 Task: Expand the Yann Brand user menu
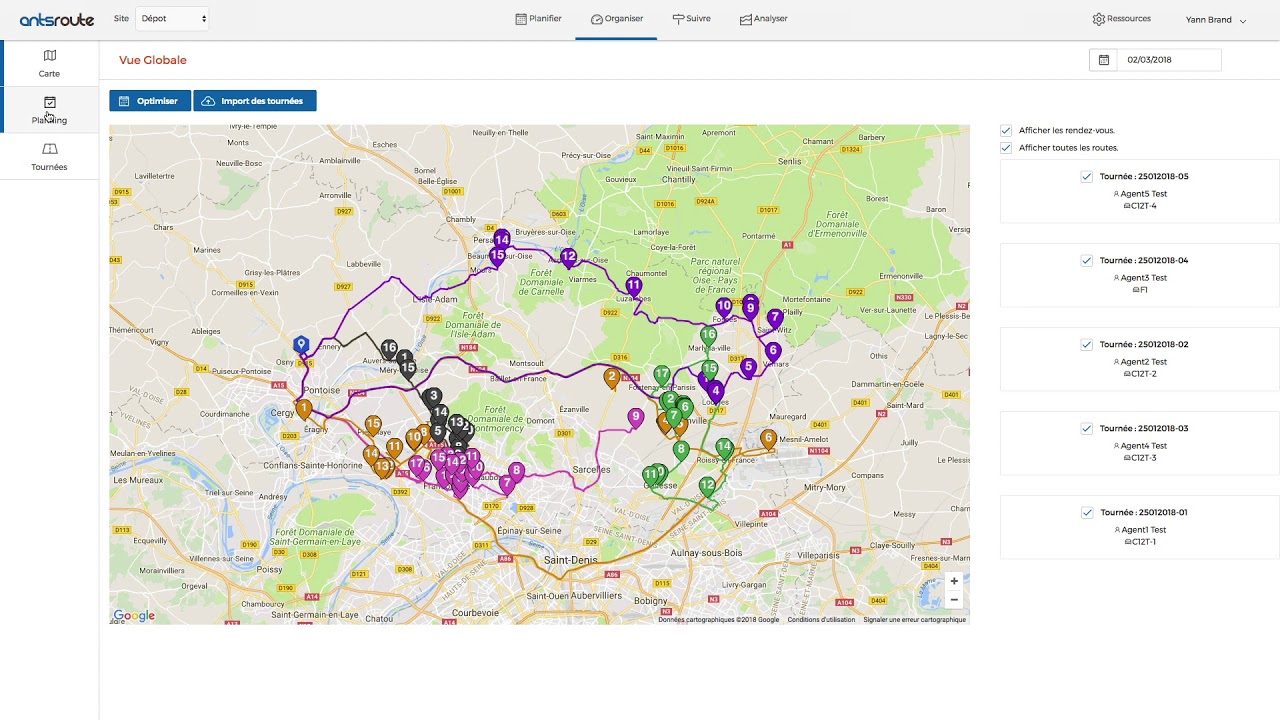tap(1216, 20)
